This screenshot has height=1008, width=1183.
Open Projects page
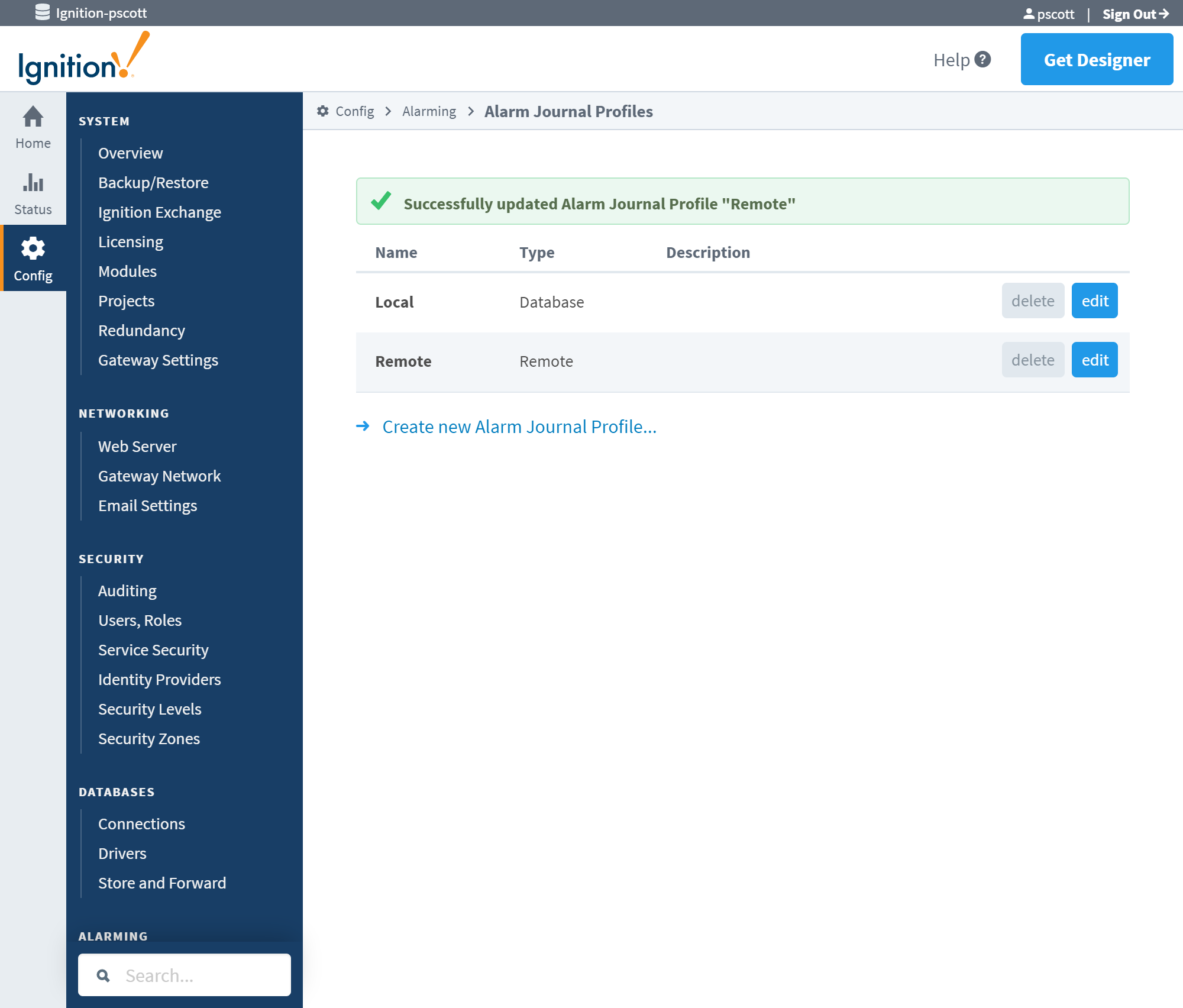126,301
